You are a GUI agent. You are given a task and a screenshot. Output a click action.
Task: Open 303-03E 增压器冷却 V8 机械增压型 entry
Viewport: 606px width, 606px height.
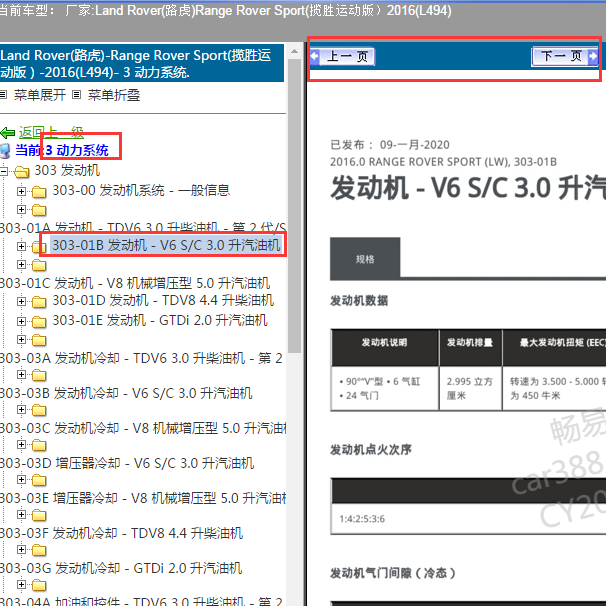pyautogui.click(x=143, y=498)
